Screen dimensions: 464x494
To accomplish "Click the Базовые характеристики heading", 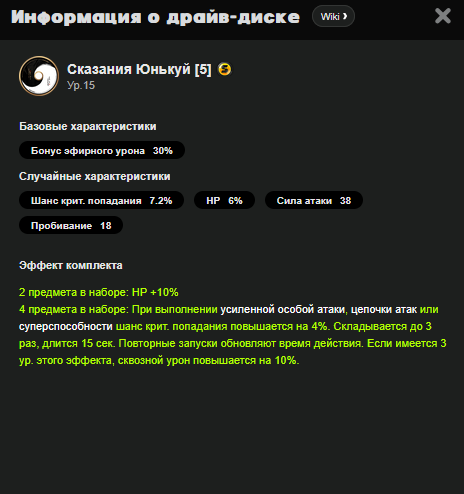I will [x=88, y=126].
